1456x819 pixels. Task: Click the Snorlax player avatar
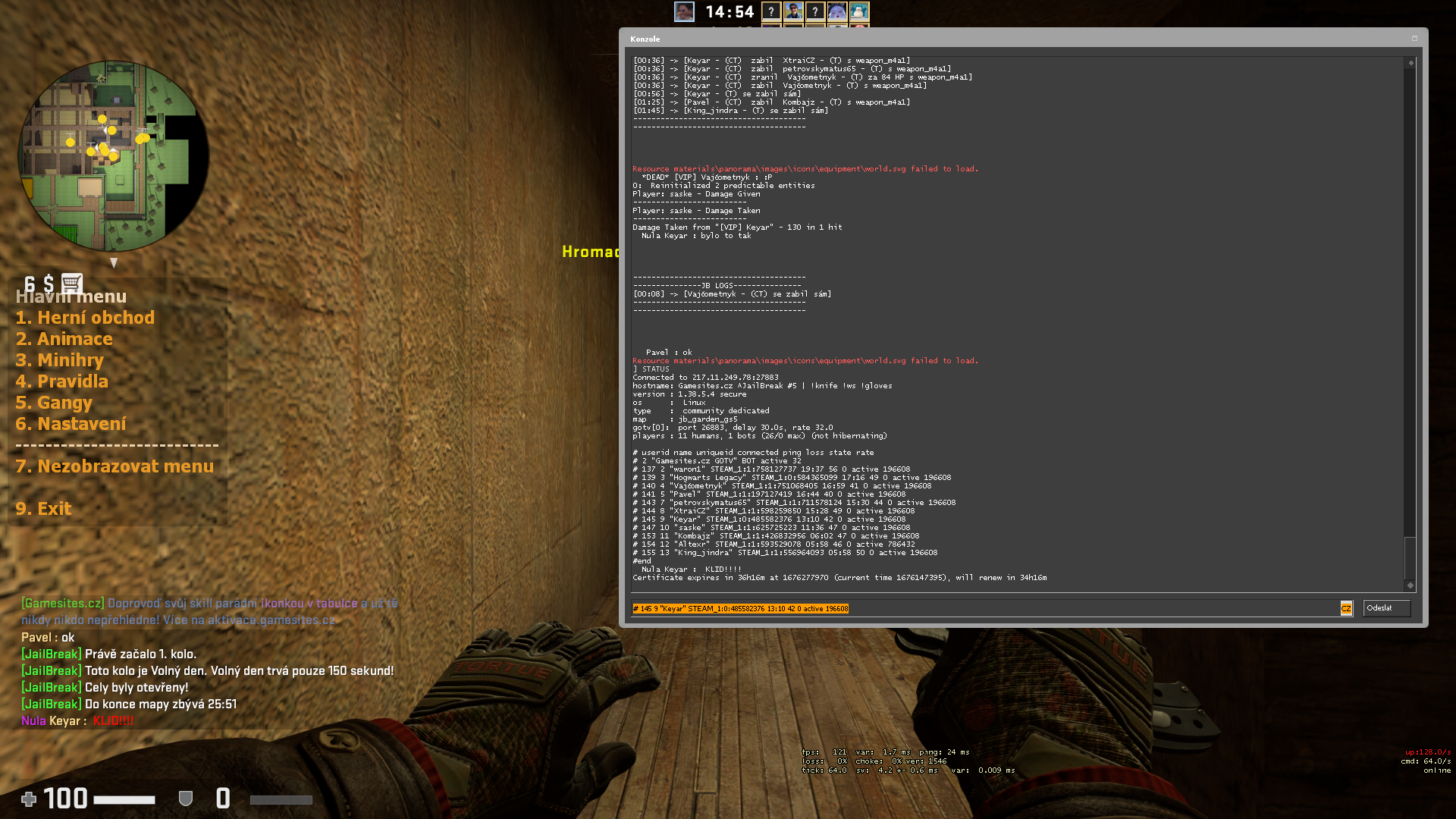pyautogui.click(x=859, y=11)
